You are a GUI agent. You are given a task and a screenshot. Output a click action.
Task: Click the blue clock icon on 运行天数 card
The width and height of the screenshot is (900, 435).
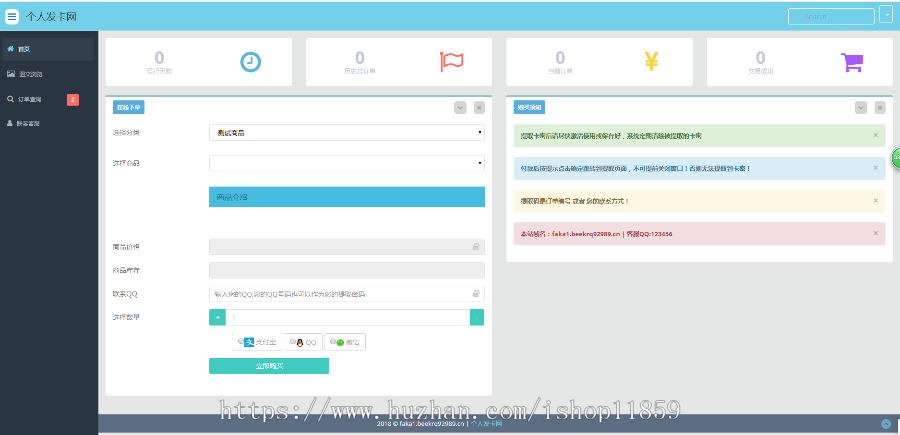tap(250, 62)
